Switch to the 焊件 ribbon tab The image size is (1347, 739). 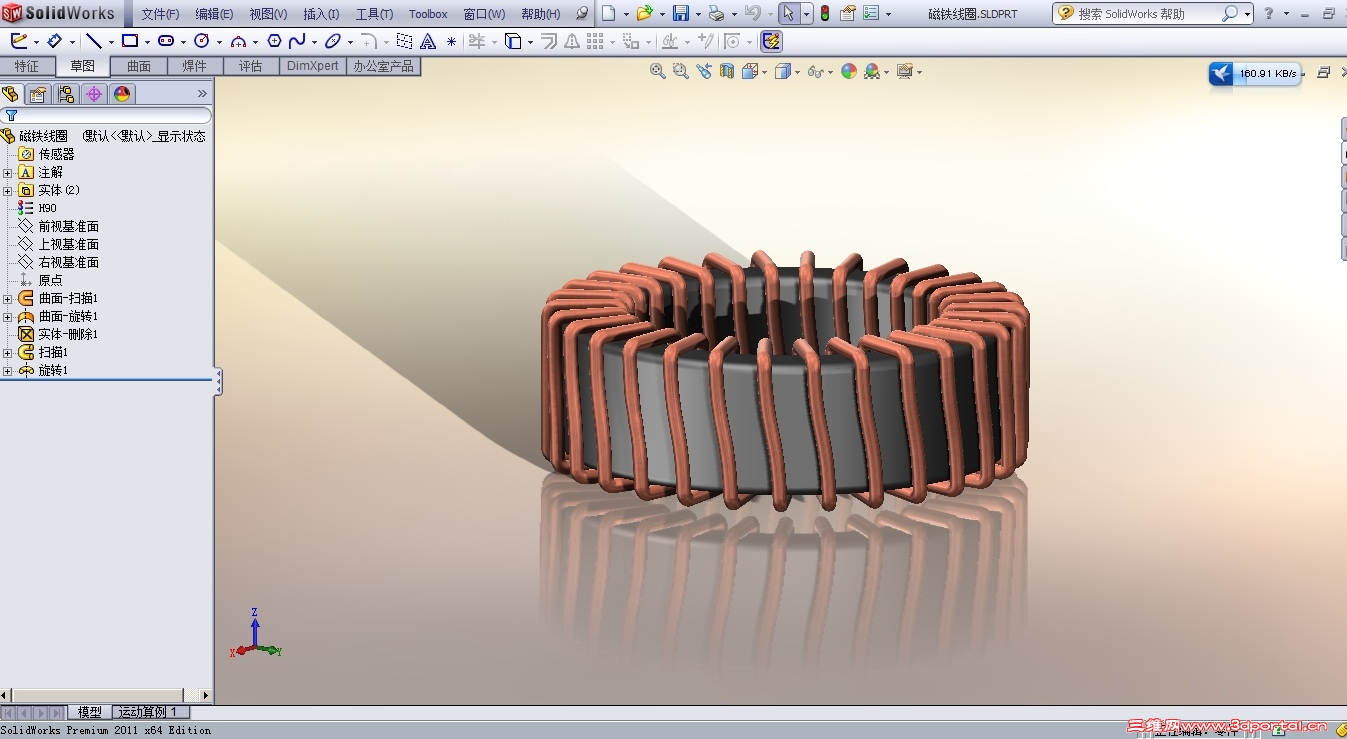[x=194, y=66]
